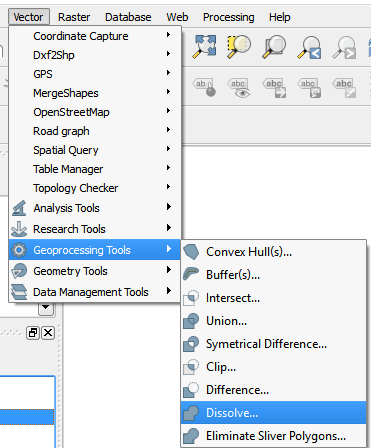
Task: Select the Move Label tool
Action: click(x=274, y=88)
